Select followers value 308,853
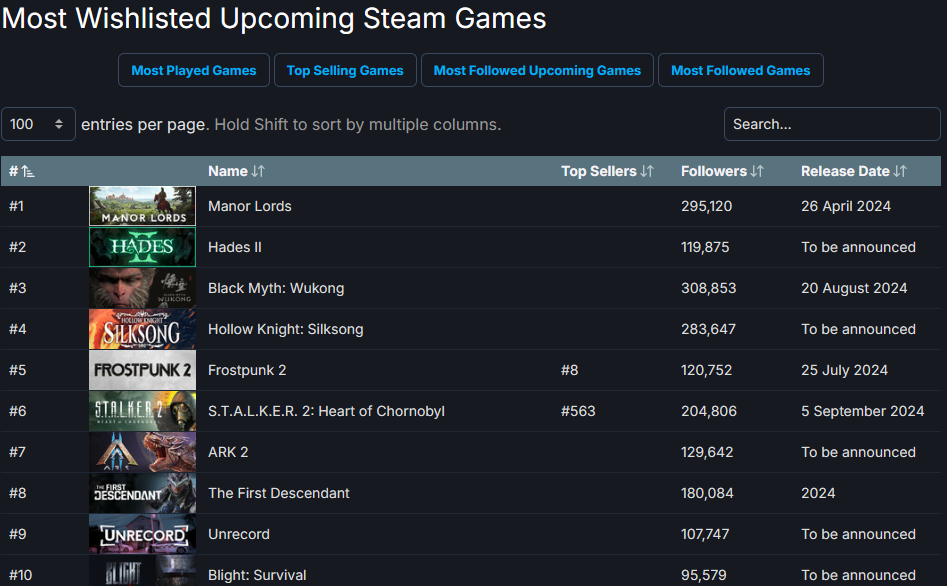This screenshot has width=947, height=586. pos(708,289)
